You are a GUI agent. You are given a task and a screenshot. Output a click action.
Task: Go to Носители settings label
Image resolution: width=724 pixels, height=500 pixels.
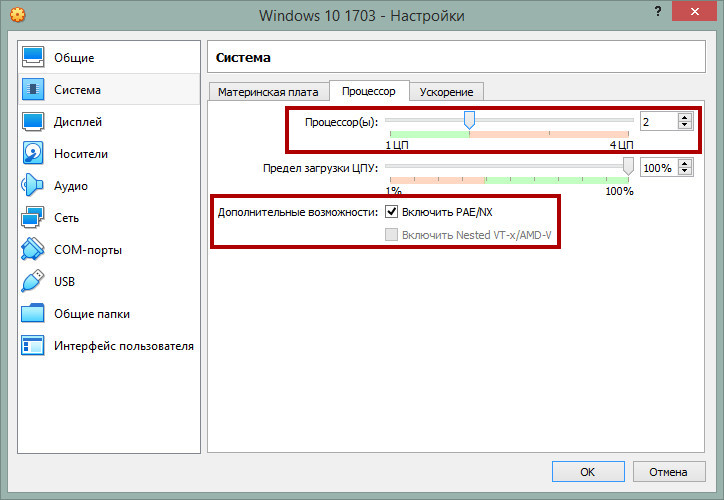tap(81, 154)
